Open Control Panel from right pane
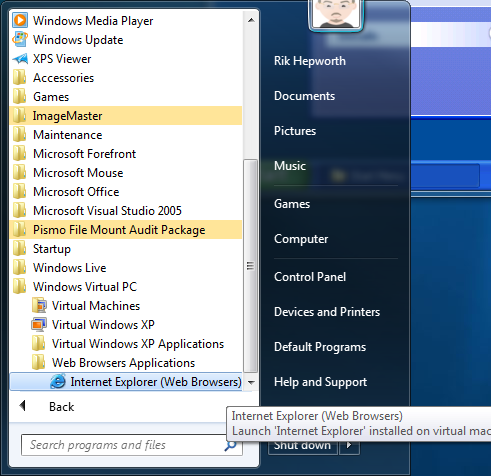491x476 pixels. click(x=310, y=277)
